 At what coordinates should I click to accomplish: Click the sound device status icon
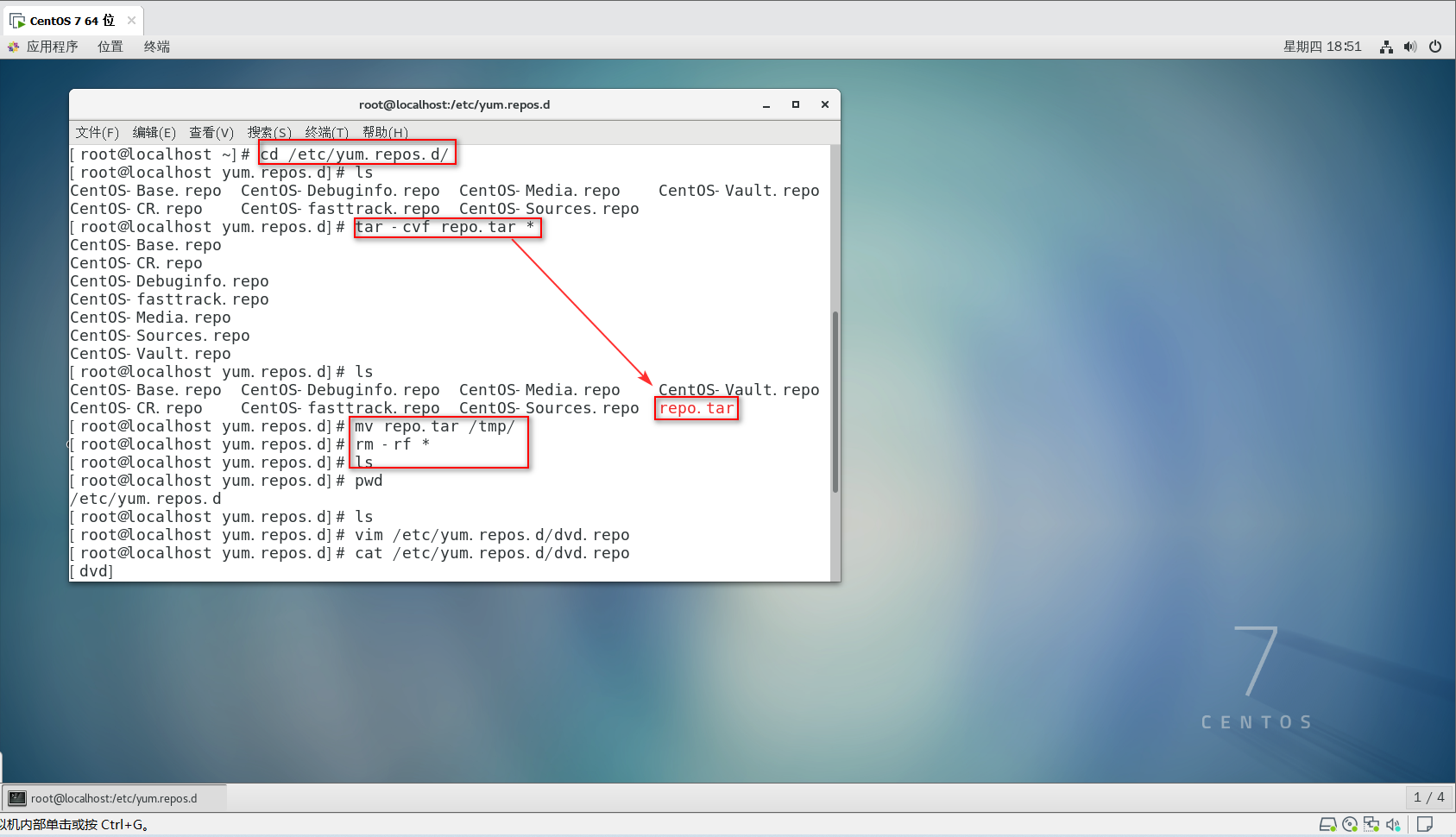tap(1393, 824)
